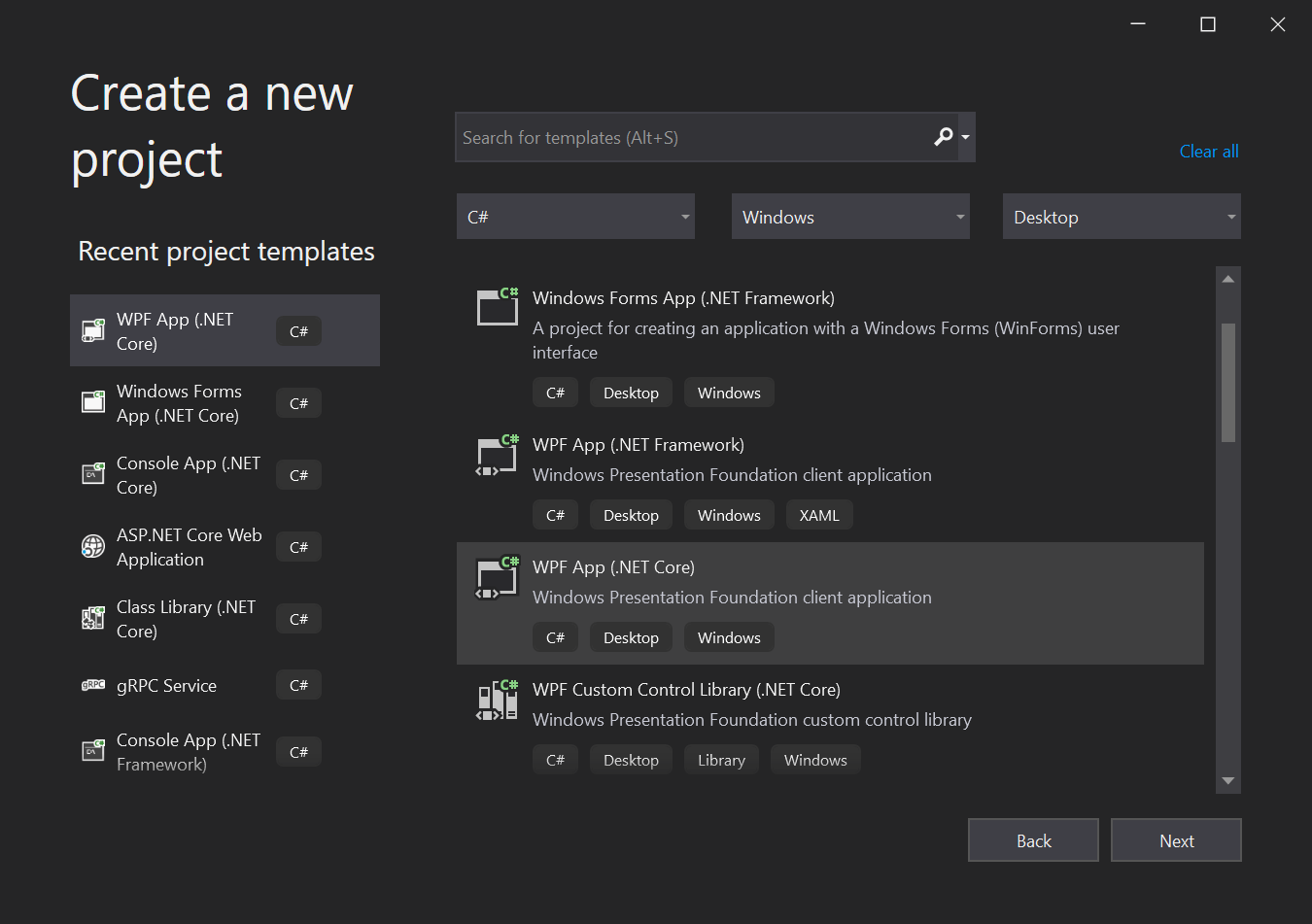Screen dimensions: 1312x924
Task: Open the Windows platform filter dropdown
Action: pyautogui.click(x=850, y=217)
